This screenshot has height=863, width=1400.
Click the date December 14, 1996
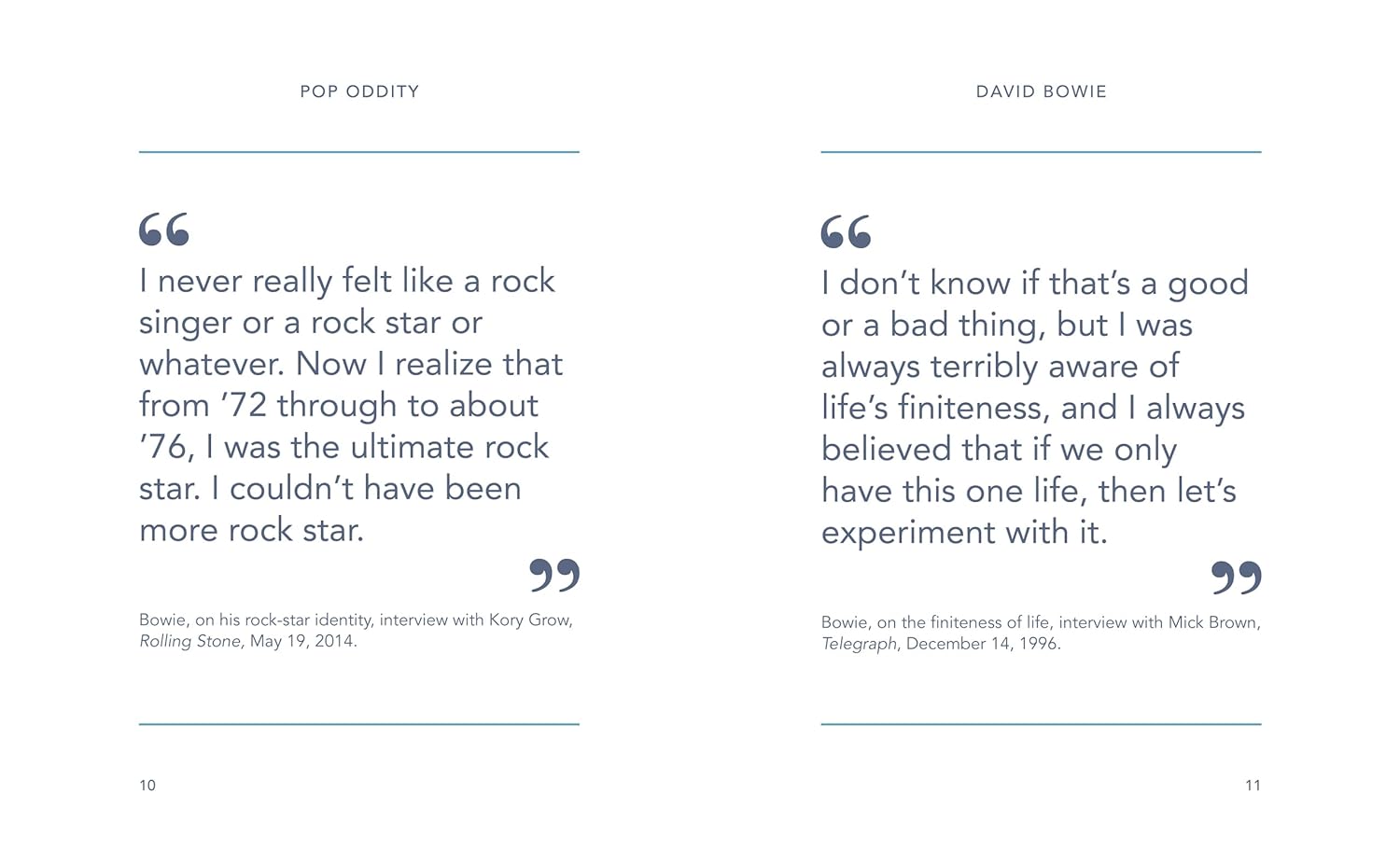point(983,644)
